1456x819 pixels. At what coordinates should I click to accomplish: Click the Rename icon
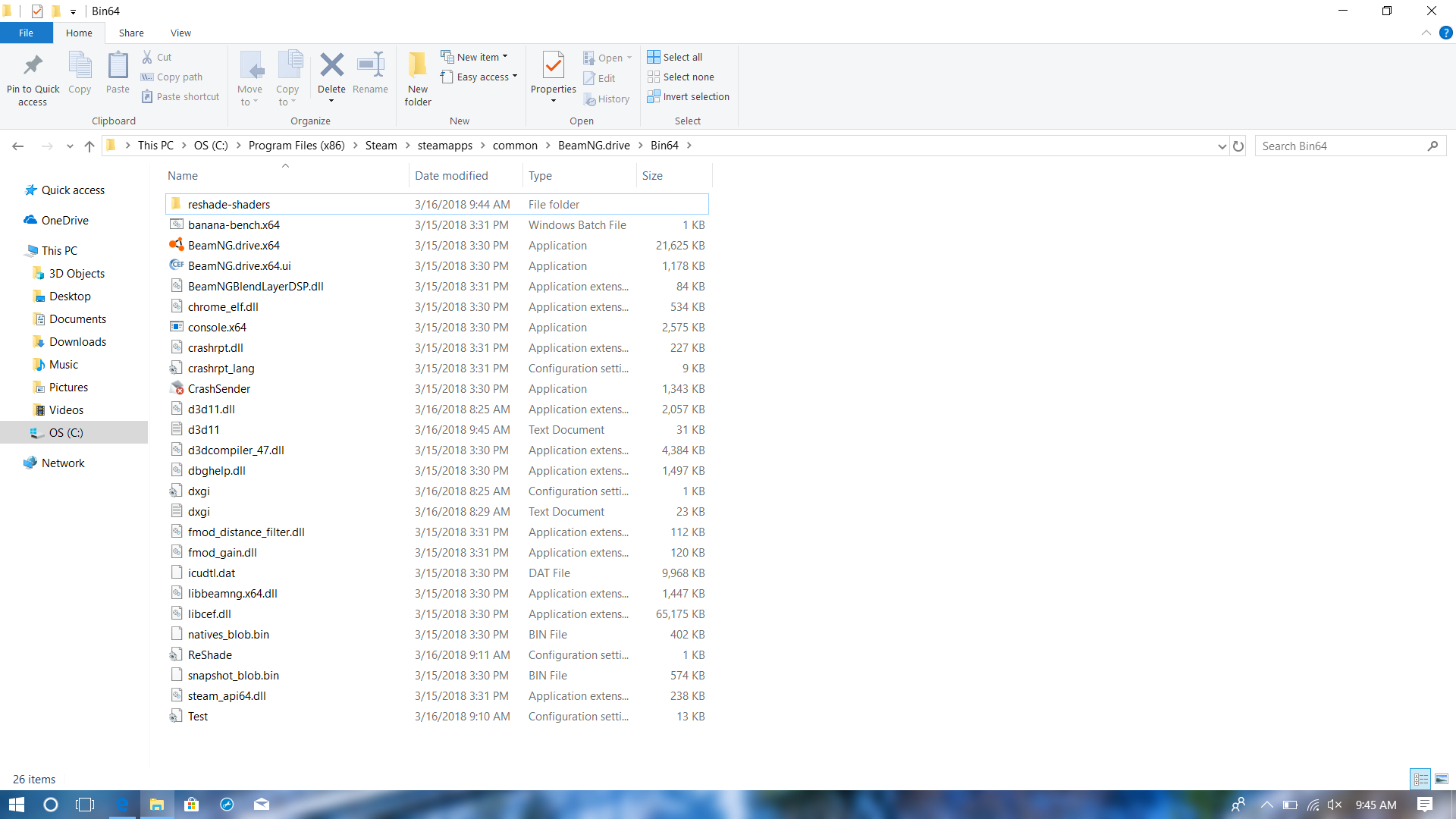point(370,65)
